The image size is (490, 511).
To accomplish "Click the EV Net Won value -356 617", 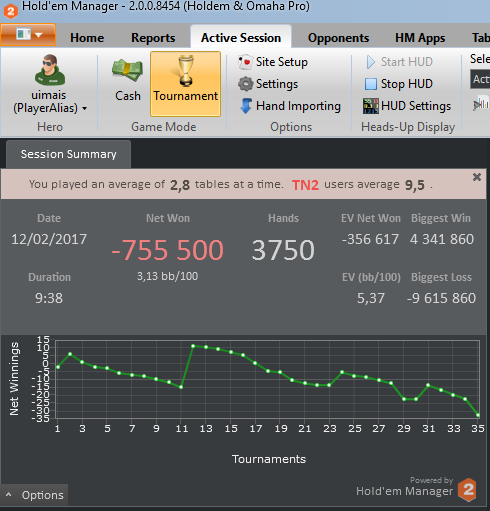I will [x=370, y=239].
